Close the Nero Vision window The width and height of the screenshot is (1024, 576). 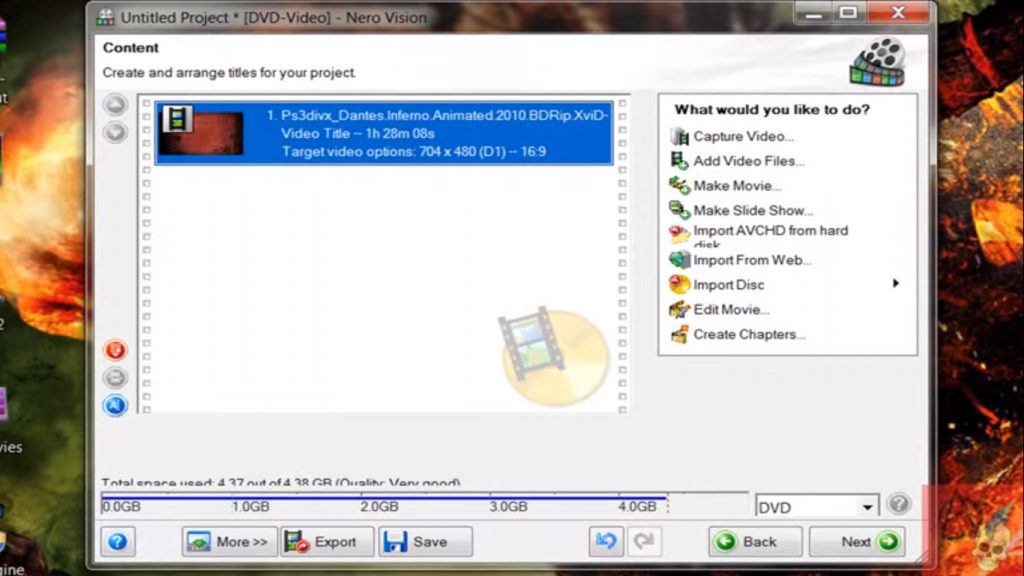[898, 12]
